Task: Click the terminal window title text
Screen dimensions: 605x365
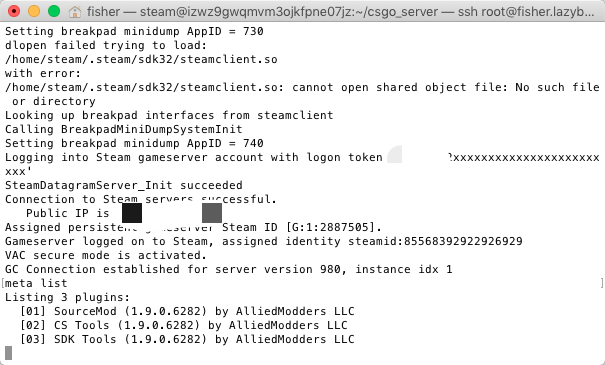Action: coord(340,12)
